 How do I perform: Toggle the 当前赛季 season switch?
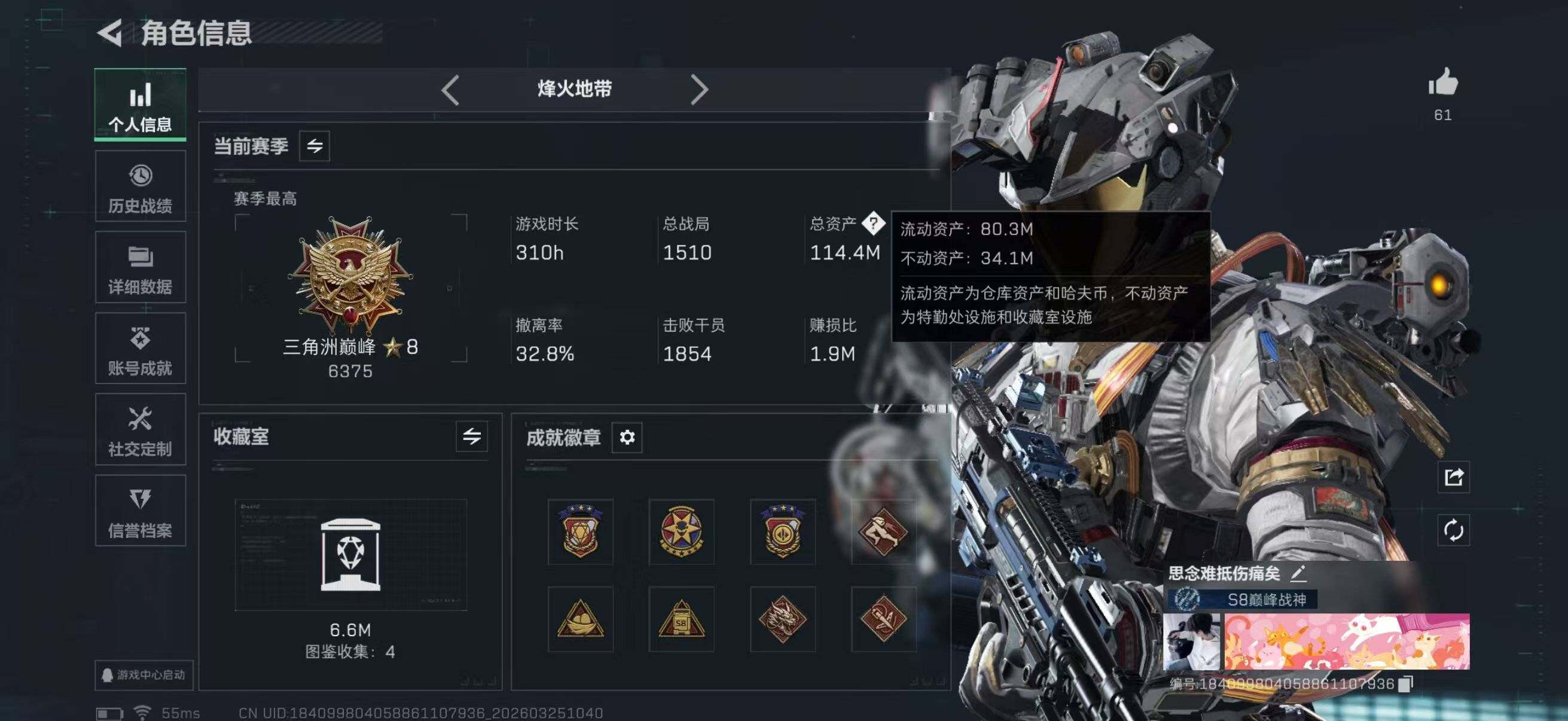[x=315, y=146]
